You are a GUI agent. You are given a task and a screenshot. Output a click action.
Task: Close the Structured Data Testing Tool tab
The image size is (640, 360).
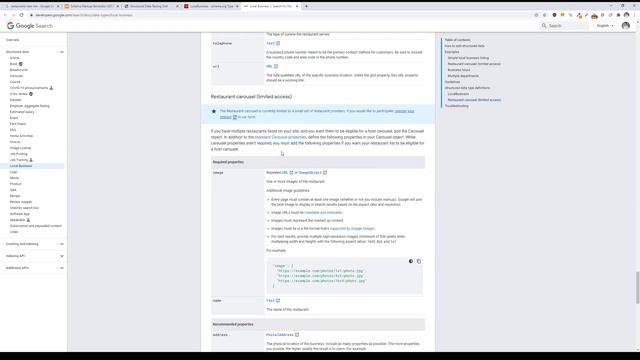(178, 6)
